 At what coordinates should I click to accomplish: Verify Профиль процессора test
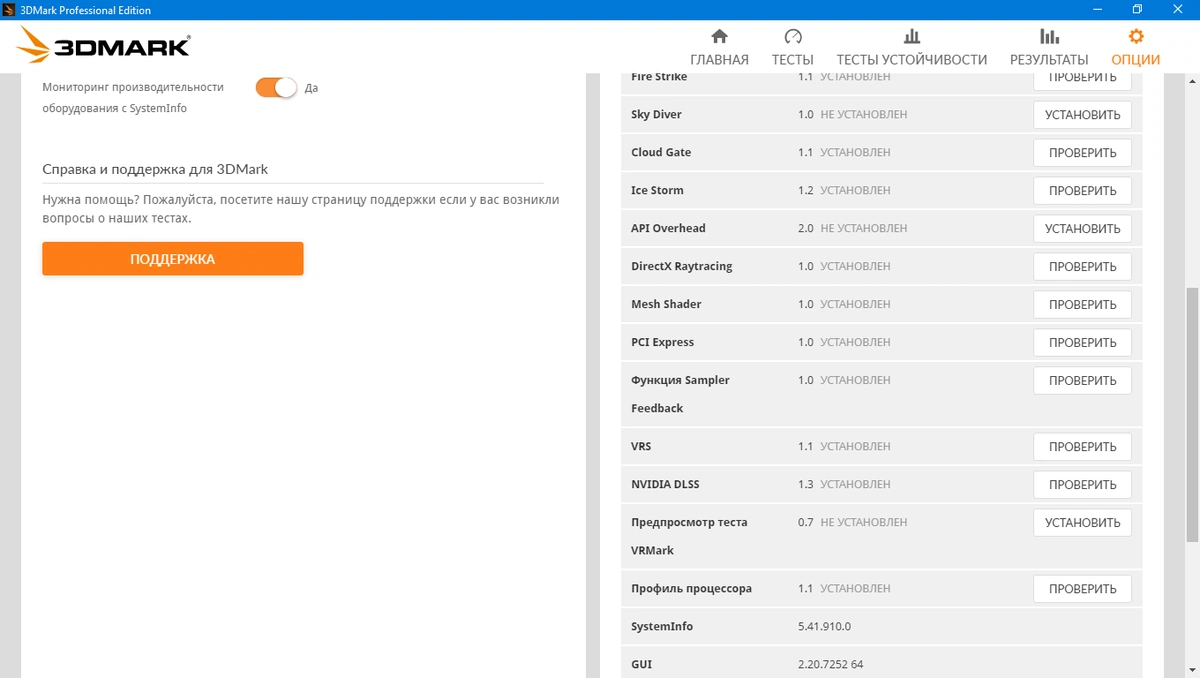coord(1082,589)
